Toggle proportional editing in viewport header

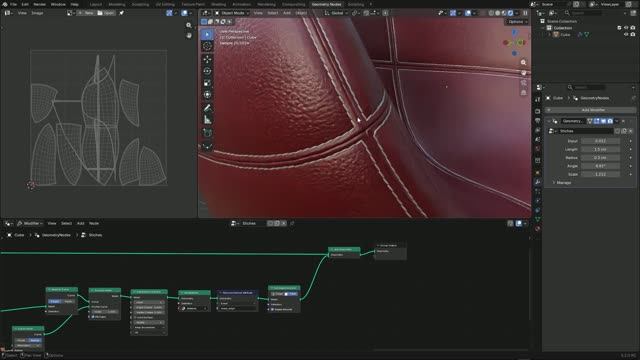(x=385, y=13)
